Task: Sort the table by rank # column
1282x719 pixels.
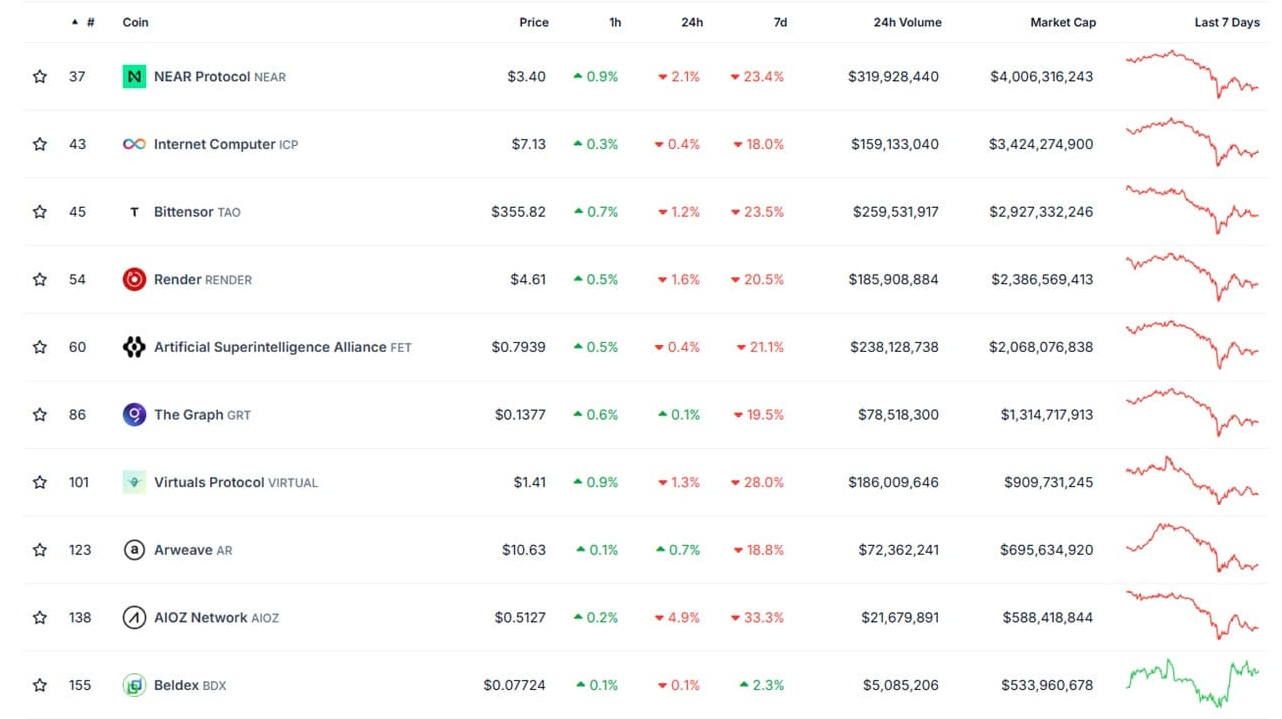Action: pos(89,22)
